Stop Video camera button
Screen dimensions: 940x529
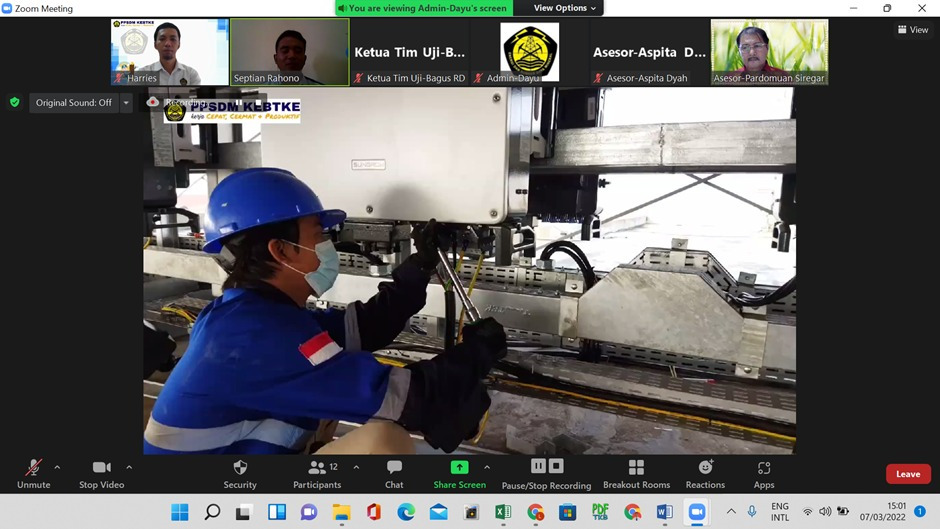pyautogui.click(x=101, y=474)
